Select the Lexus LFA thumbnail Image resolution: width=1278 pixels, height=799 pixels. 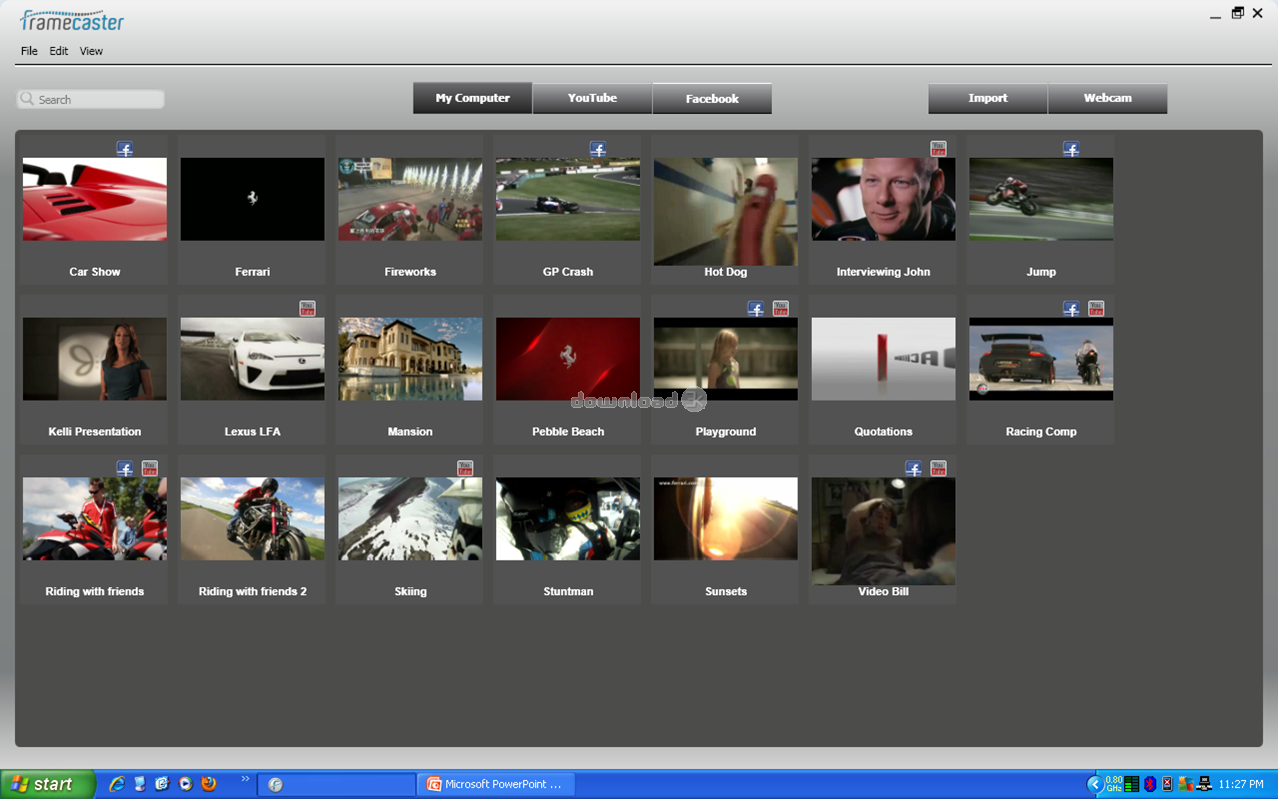pyautogui.click(x=252, y=359)
